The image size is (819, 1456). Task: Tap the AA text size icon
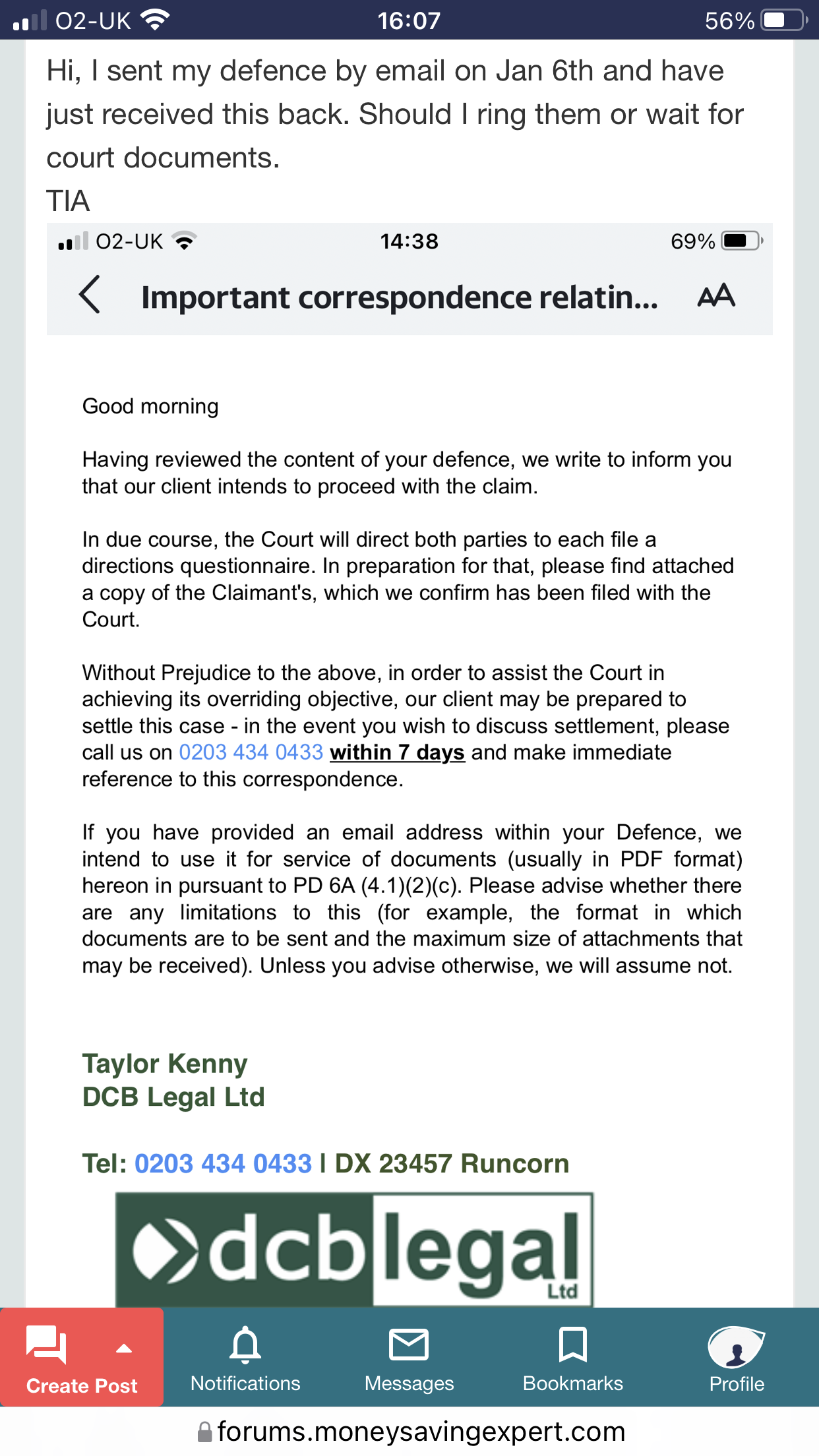click(716, 295)
